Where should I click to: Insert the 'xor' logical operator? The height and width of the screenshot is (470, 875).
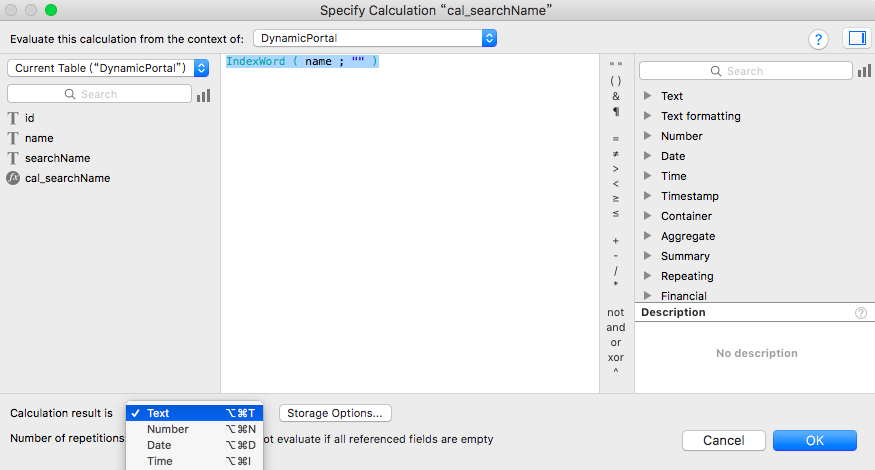[616, 358]
